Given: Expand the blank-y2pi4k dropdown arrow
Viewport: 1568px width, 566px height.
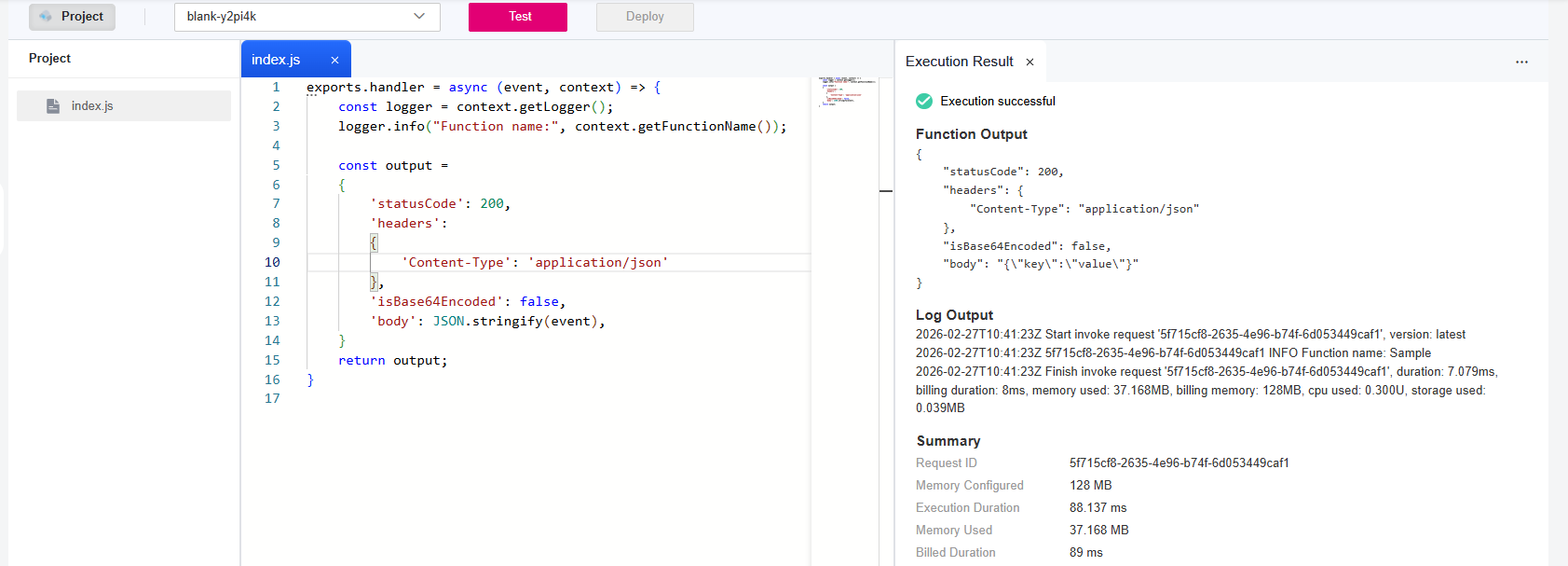Looking at the screenshot, I should point(419,17).
